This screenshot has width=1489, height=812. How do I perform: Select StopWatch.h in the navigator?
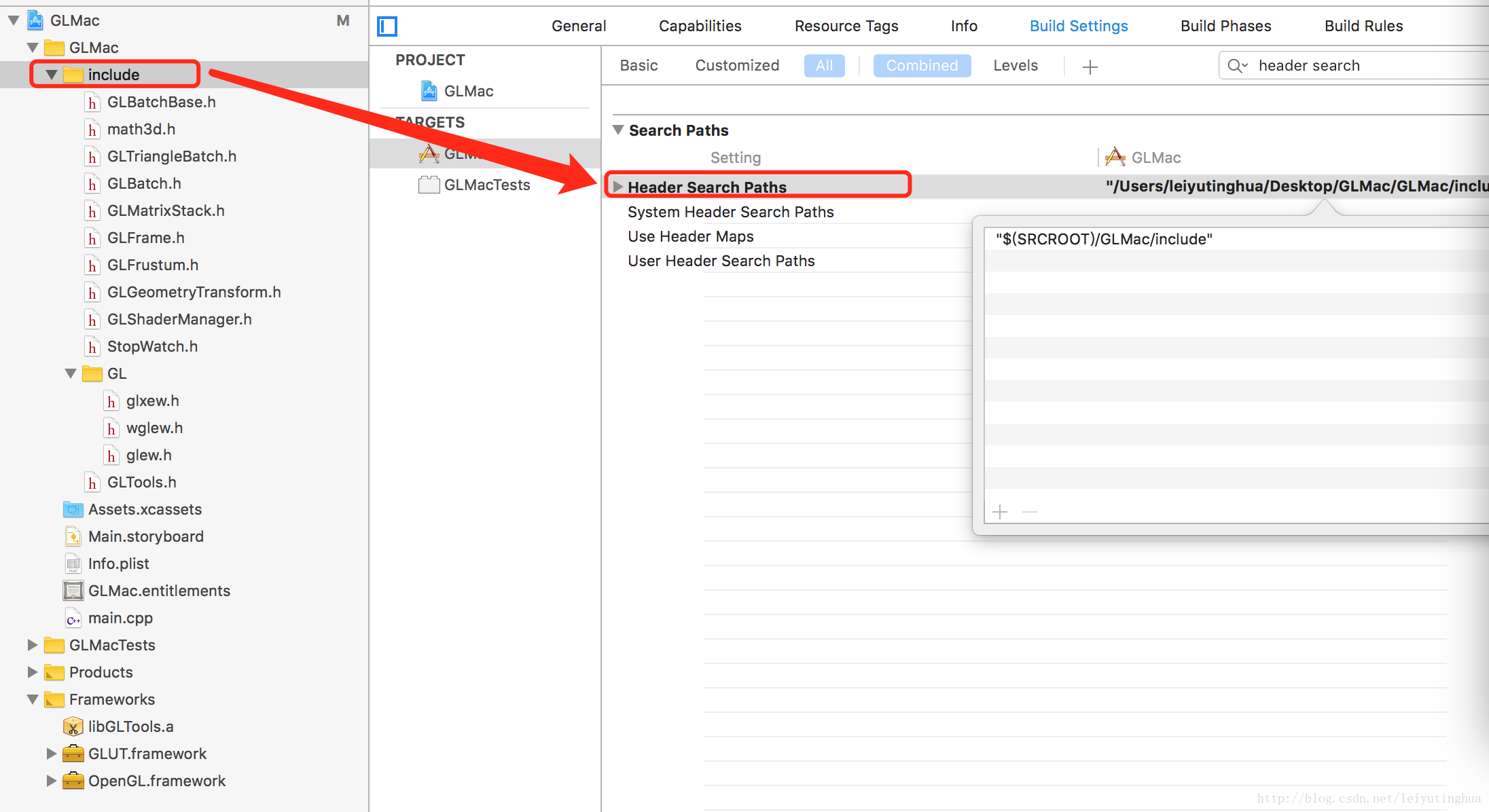click(153, 347)
